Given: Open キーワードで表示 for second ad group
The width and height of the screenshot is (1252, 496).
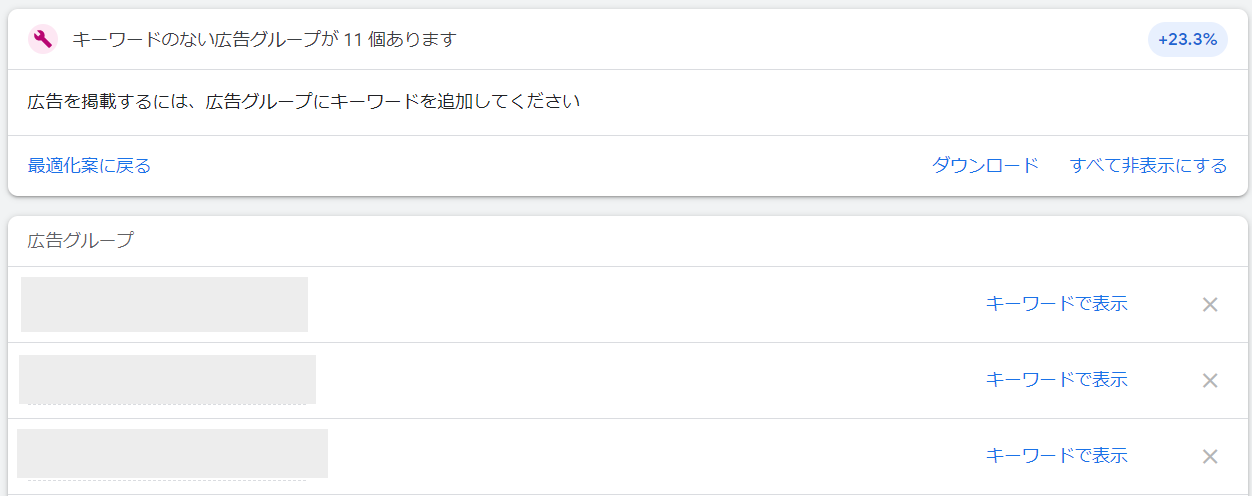Looking at the screenshot, I should tap(1056, 380).
